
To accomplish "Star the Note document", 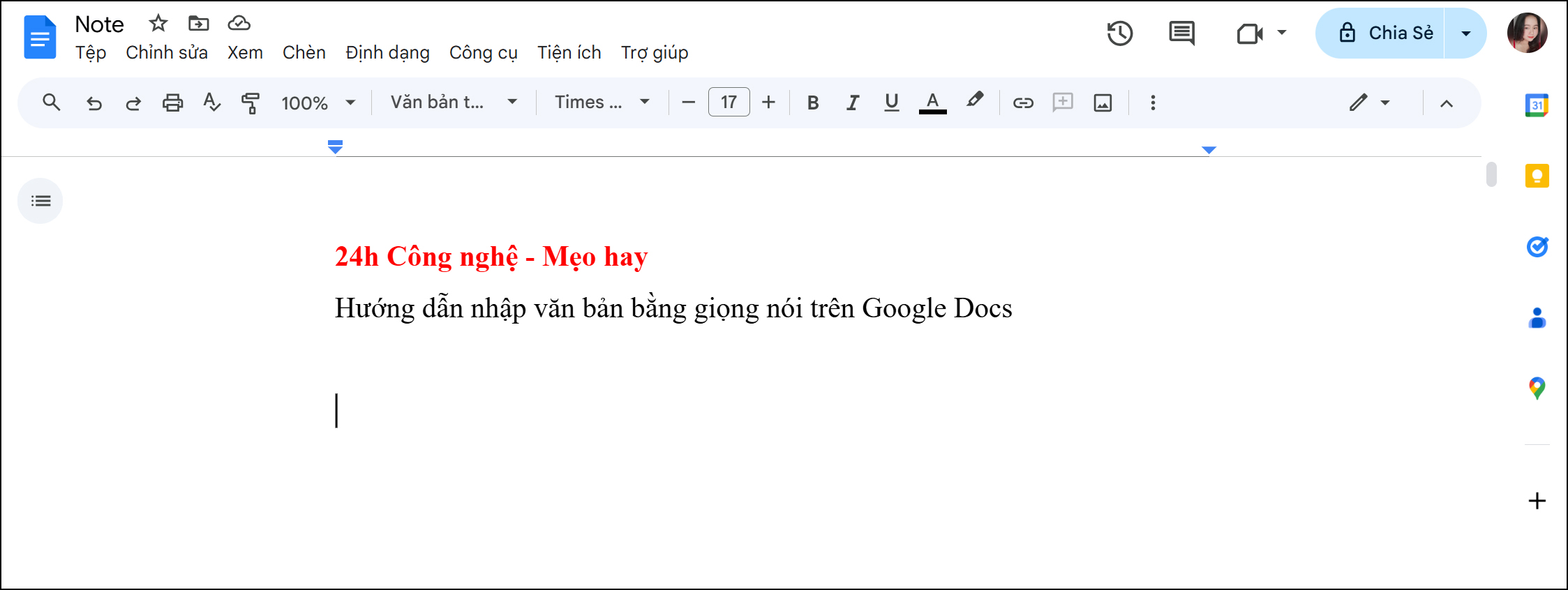I will coord(158,24).
